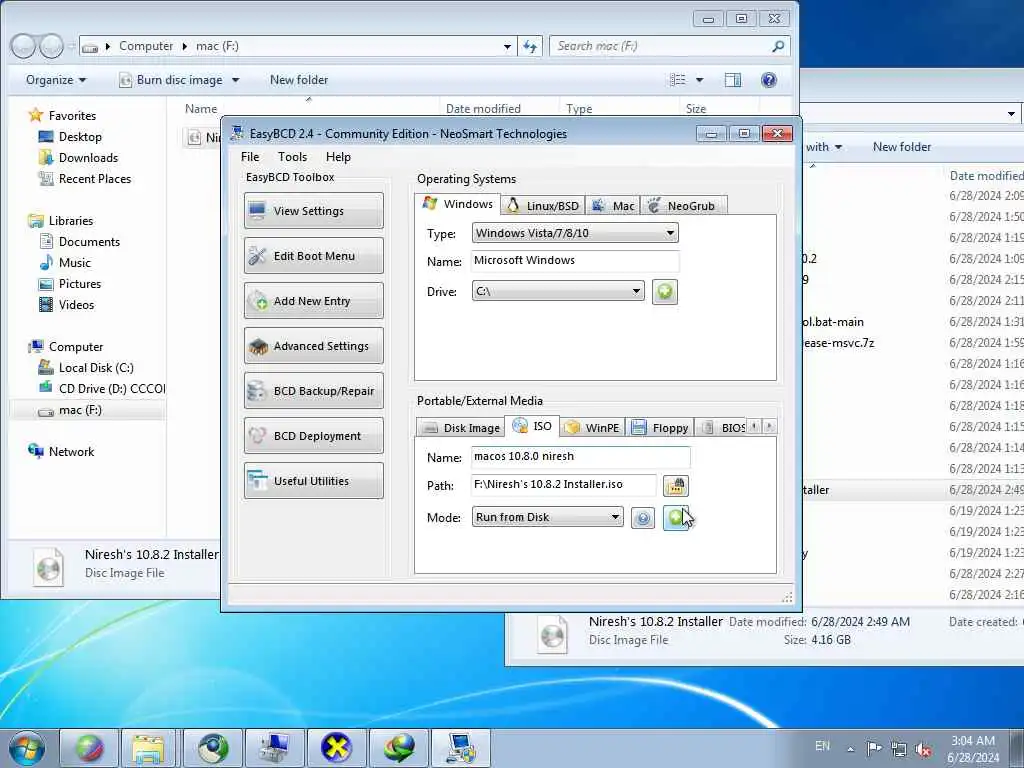Open the EasyBCD Help menu
This screenshot has width=1024, height=768.
point(338,157)
